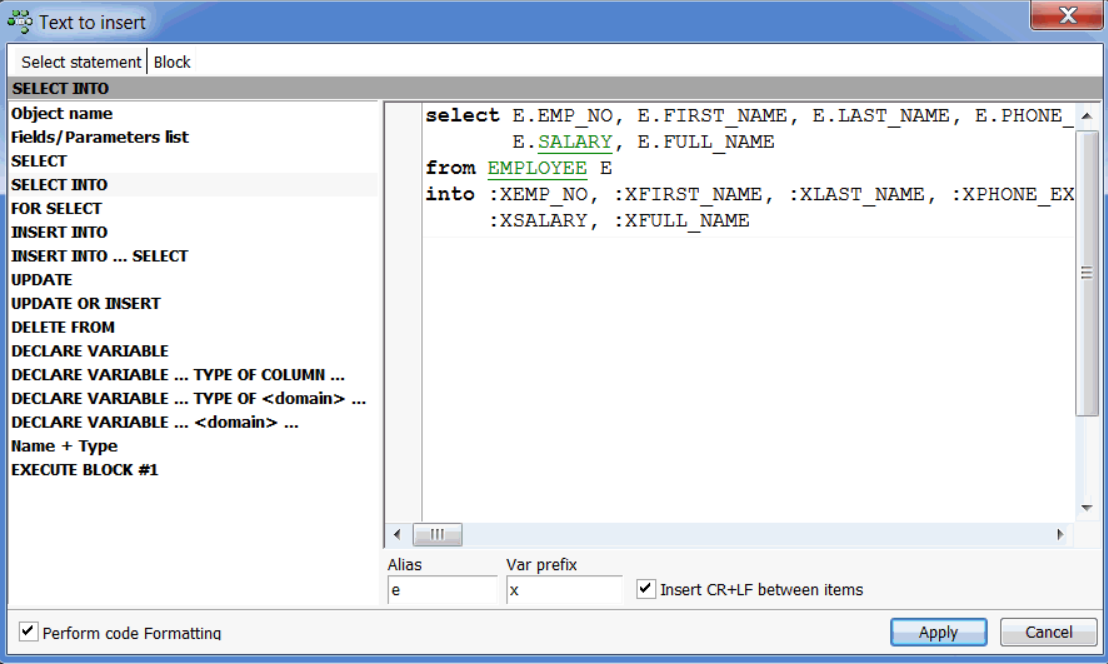Pick UPDATE OR INSERT from list
This screenshot has width=1108, height=664.
point(86,303)
